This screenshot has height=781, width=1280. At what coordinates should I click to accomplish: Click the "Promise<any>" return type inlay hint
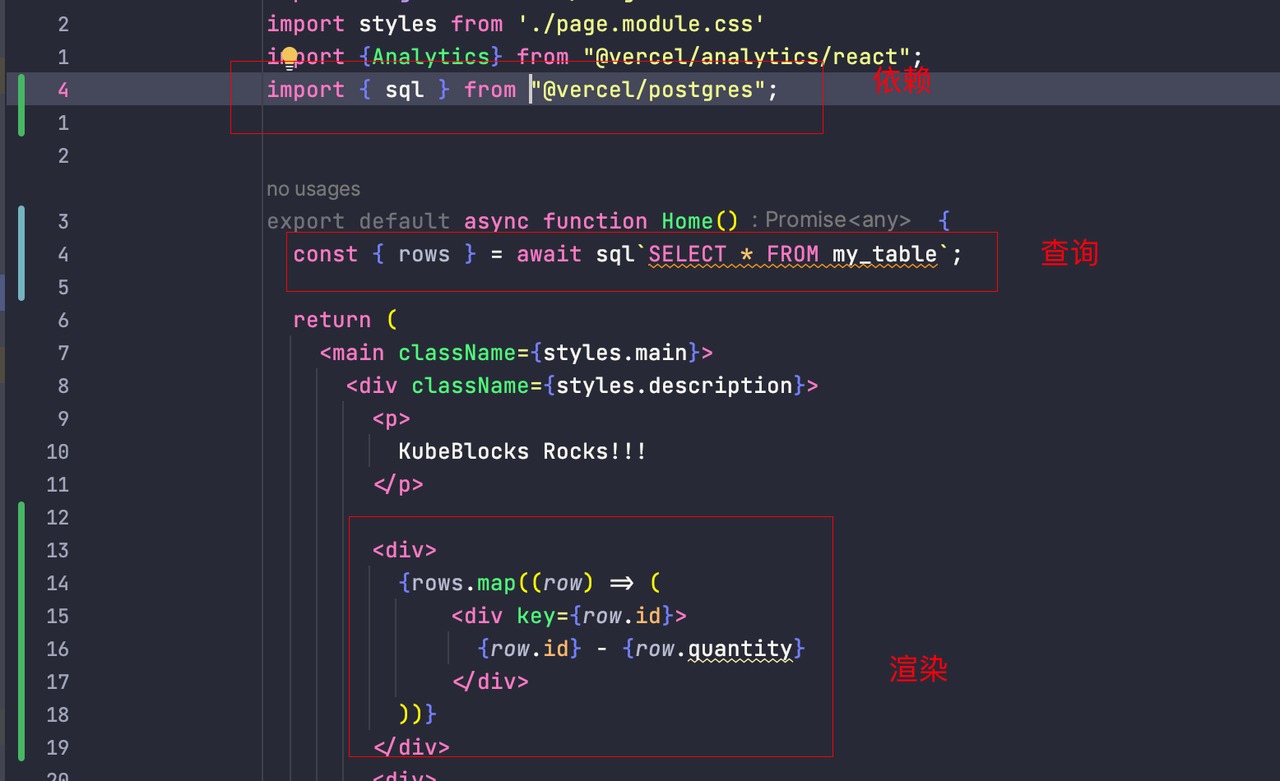838,221
